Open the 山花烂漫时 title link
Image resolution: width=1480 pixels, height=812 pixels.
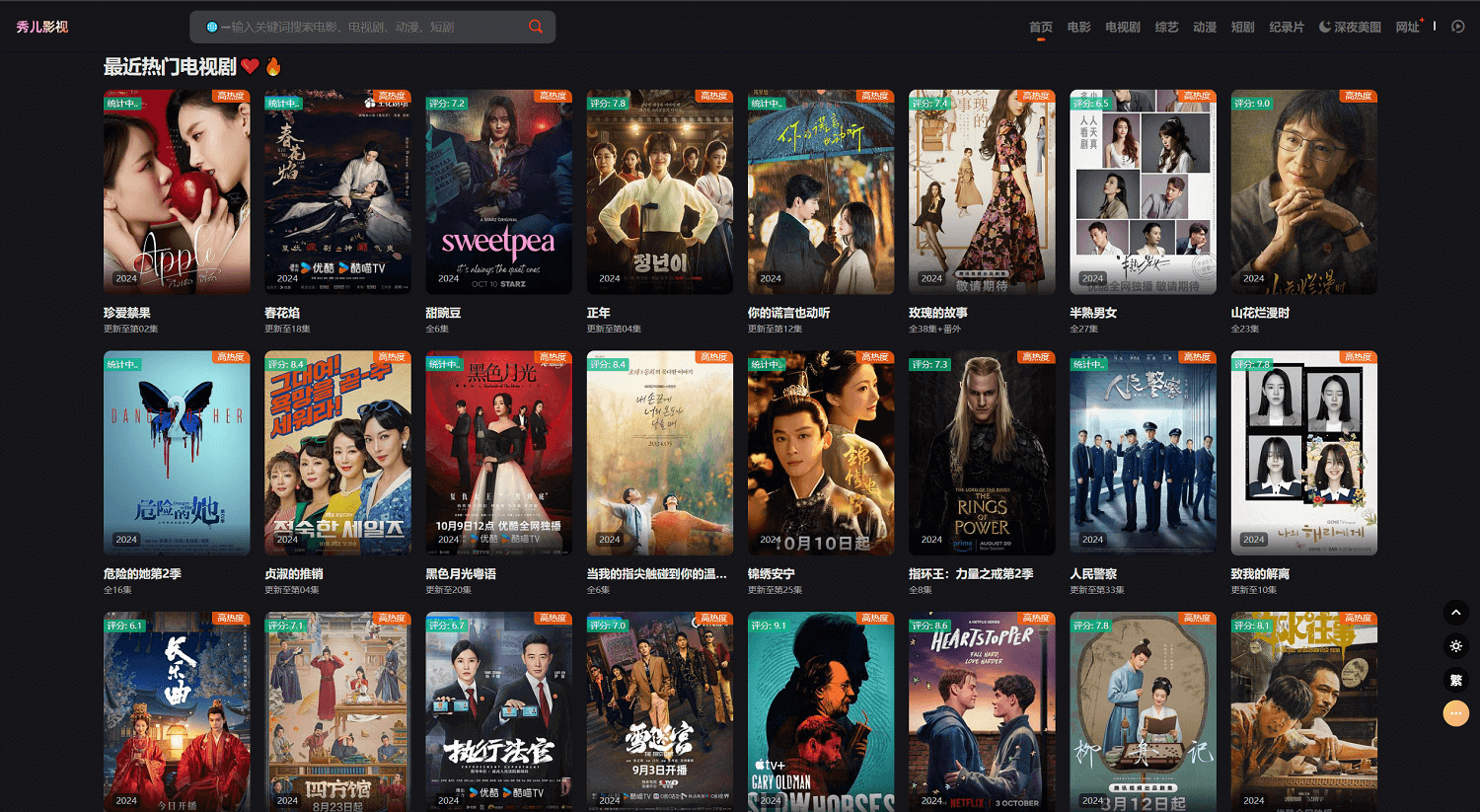click(1260, 313)
